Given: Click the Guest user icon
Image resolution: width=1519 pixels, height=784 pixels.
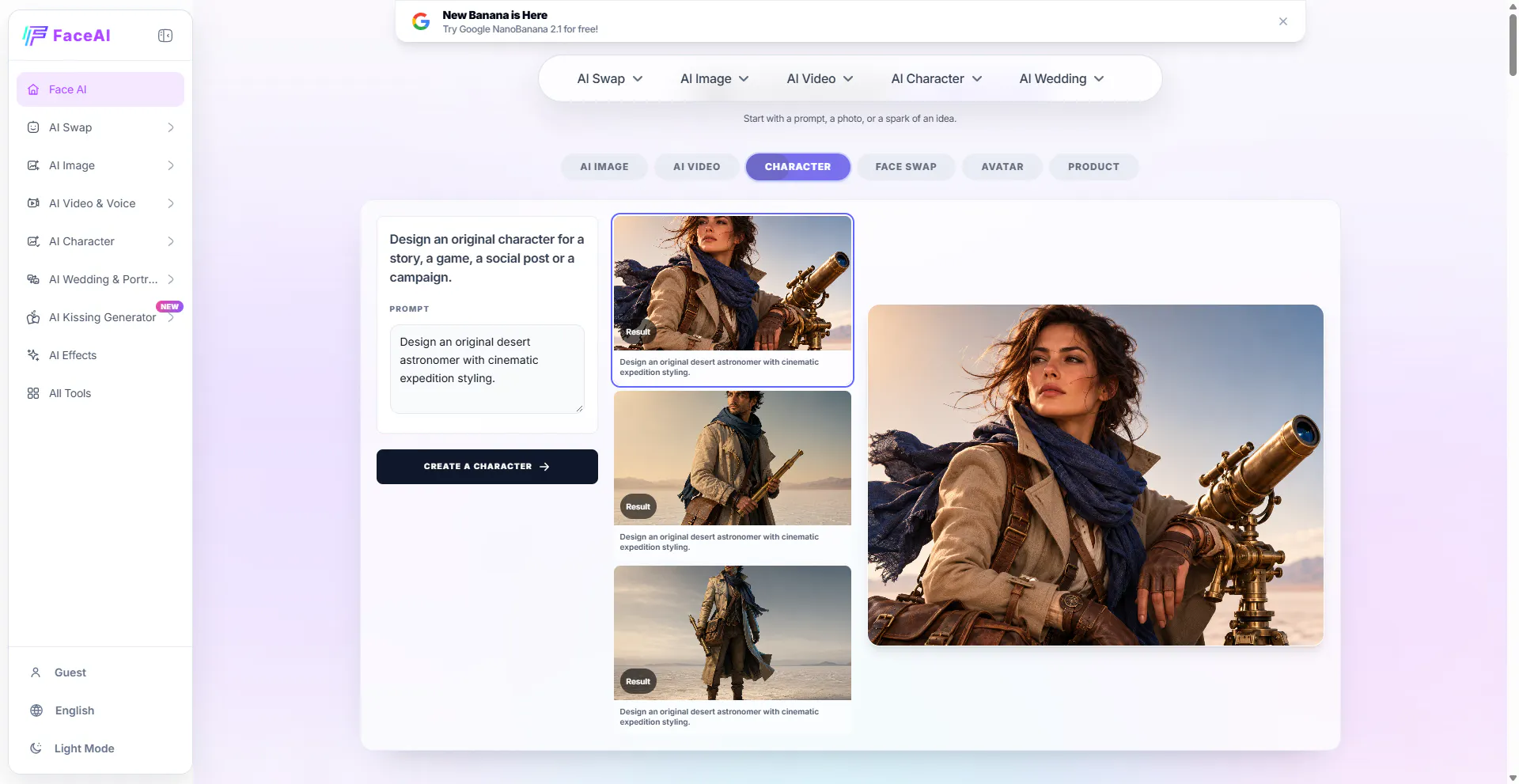Looking at the screenshot, I should coord(36,672).
